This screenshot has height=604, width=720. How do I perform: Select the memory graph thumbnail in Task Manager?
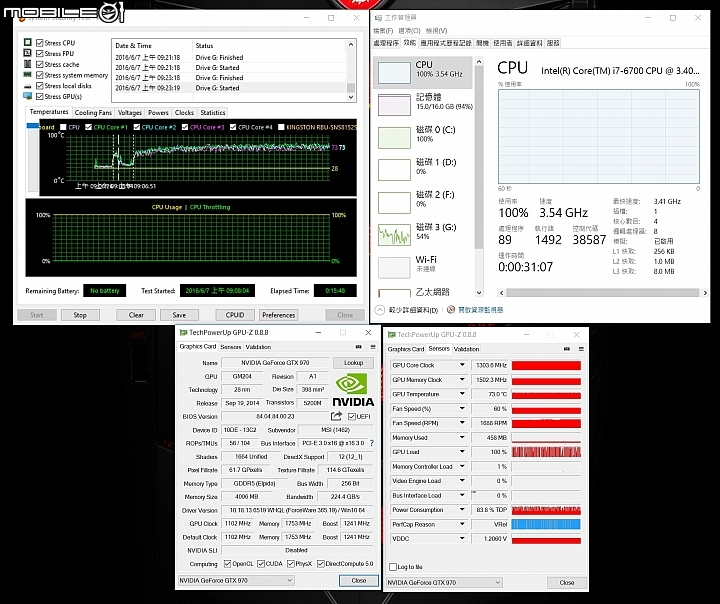pyautogui.click(x=394, y=105)
